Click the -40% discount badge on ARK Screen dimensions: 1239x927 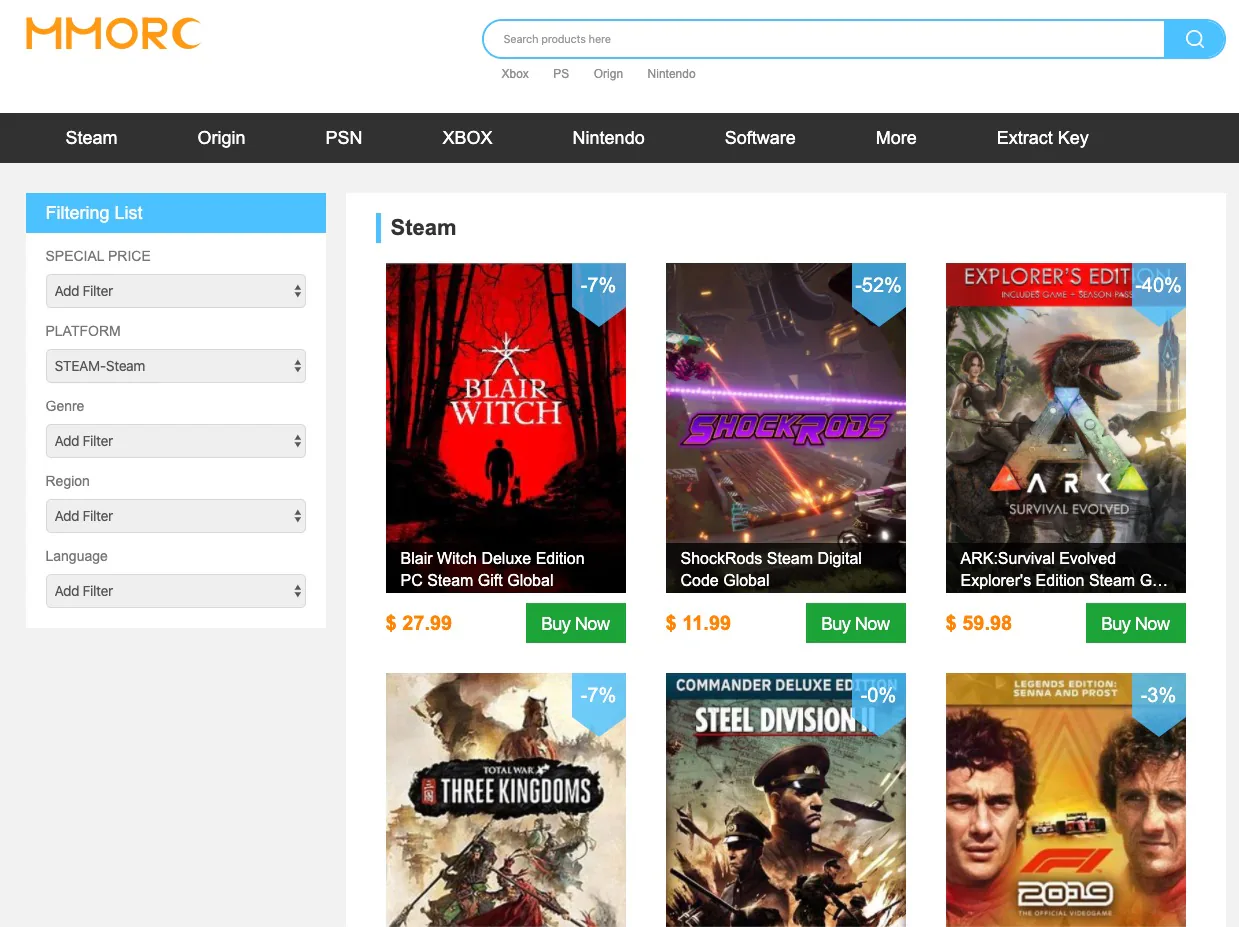(x=1158, y=293)
